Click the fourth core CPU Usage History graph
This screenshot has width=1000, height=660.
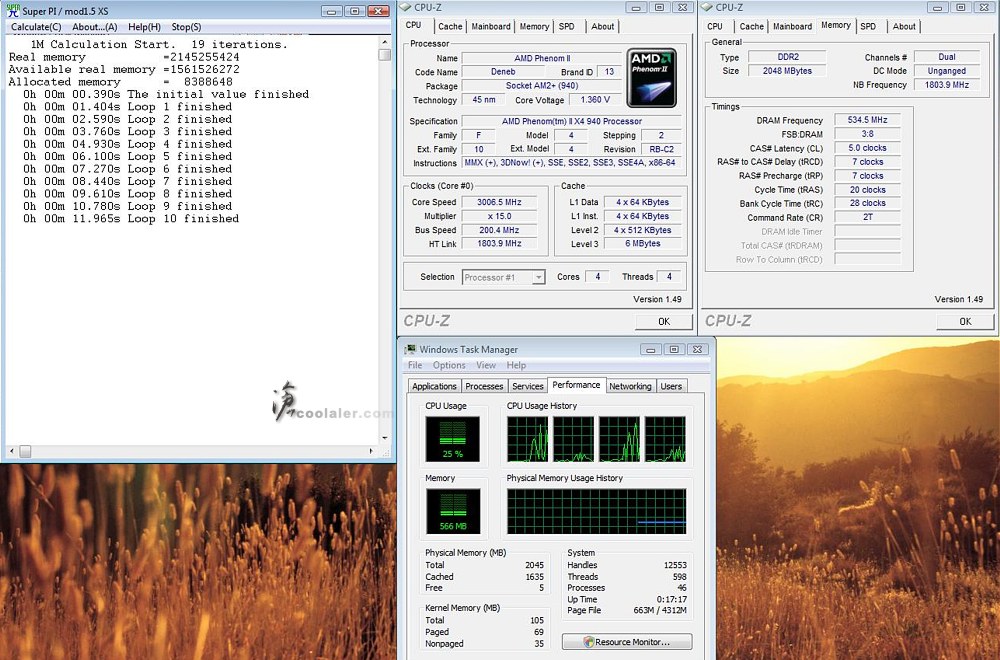(x=665, y=439)
